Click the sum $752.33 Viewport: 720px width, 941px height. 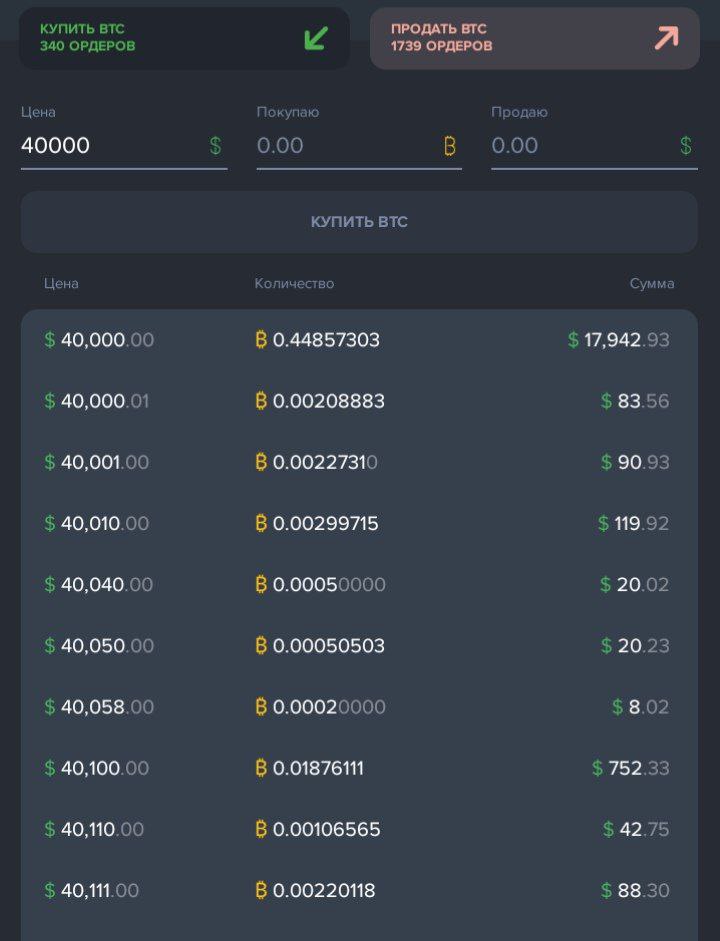(631, 768)
